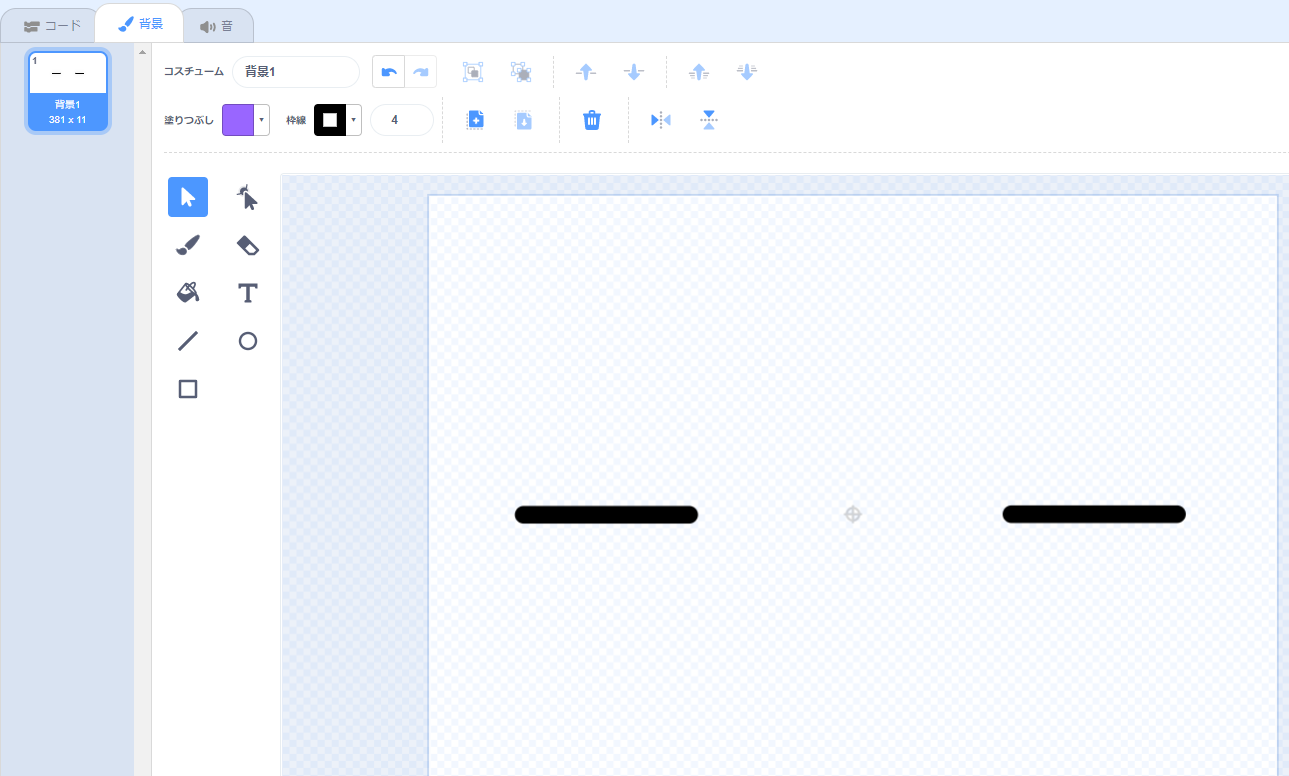Select the Eraser tool
Screen dimensions: 1289x776
(x=247, y=245)
